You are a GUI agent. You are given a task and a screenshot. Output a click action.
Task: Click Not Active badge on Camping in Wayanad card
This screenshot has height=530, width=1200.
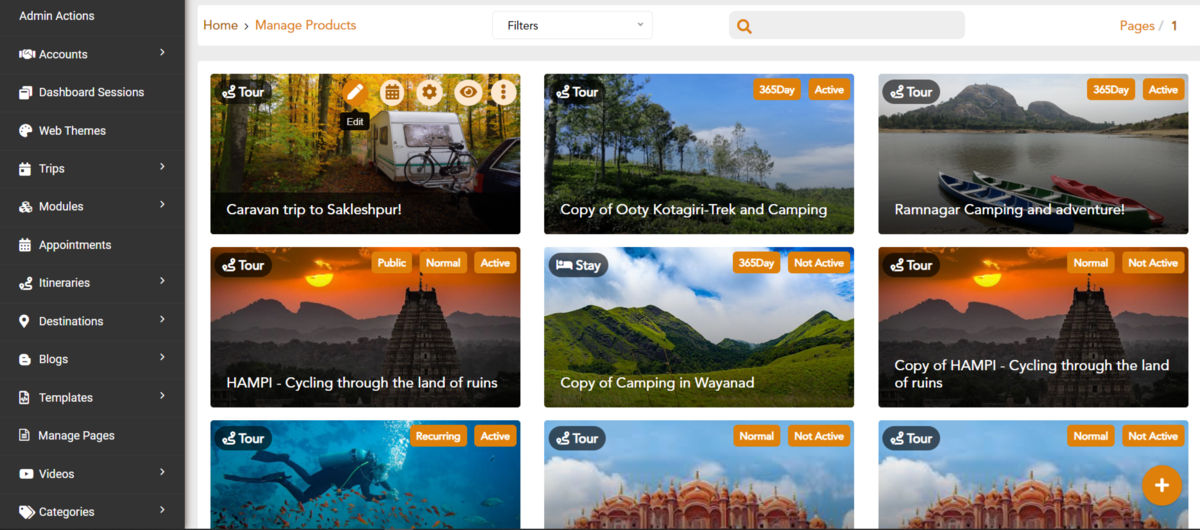click(819, 263)
